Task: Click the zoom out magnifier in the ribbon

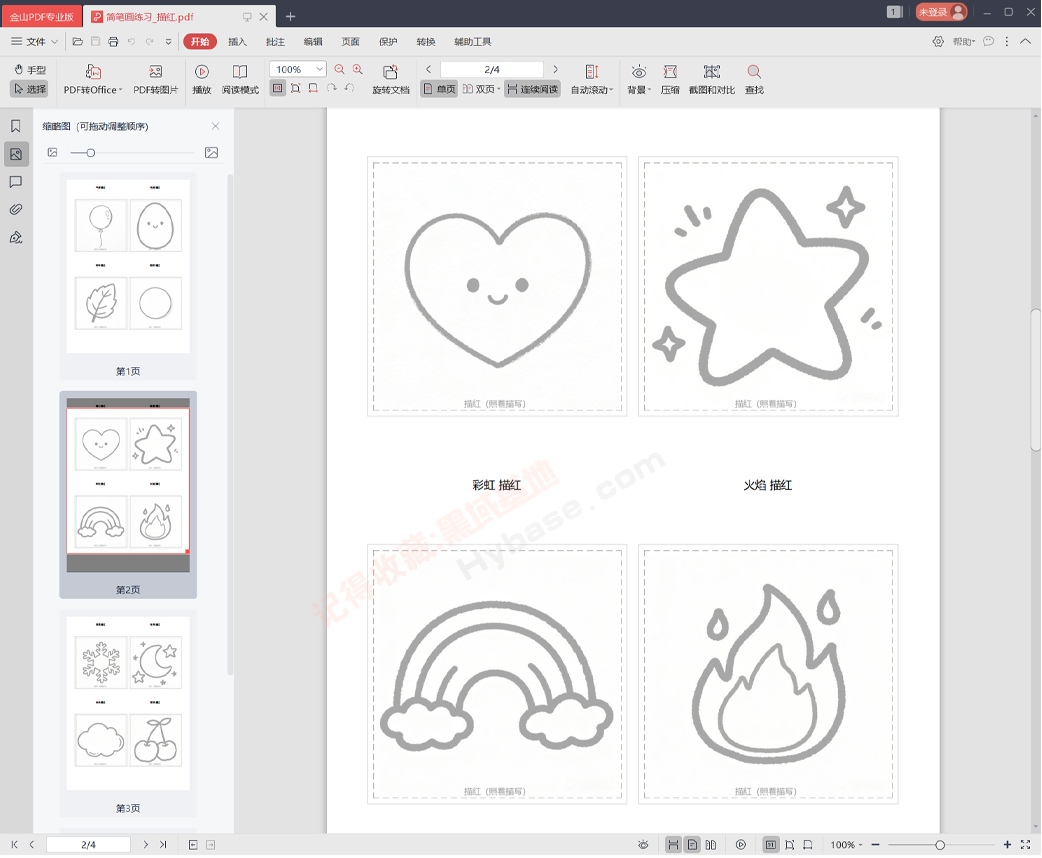Action: [340, 69]
